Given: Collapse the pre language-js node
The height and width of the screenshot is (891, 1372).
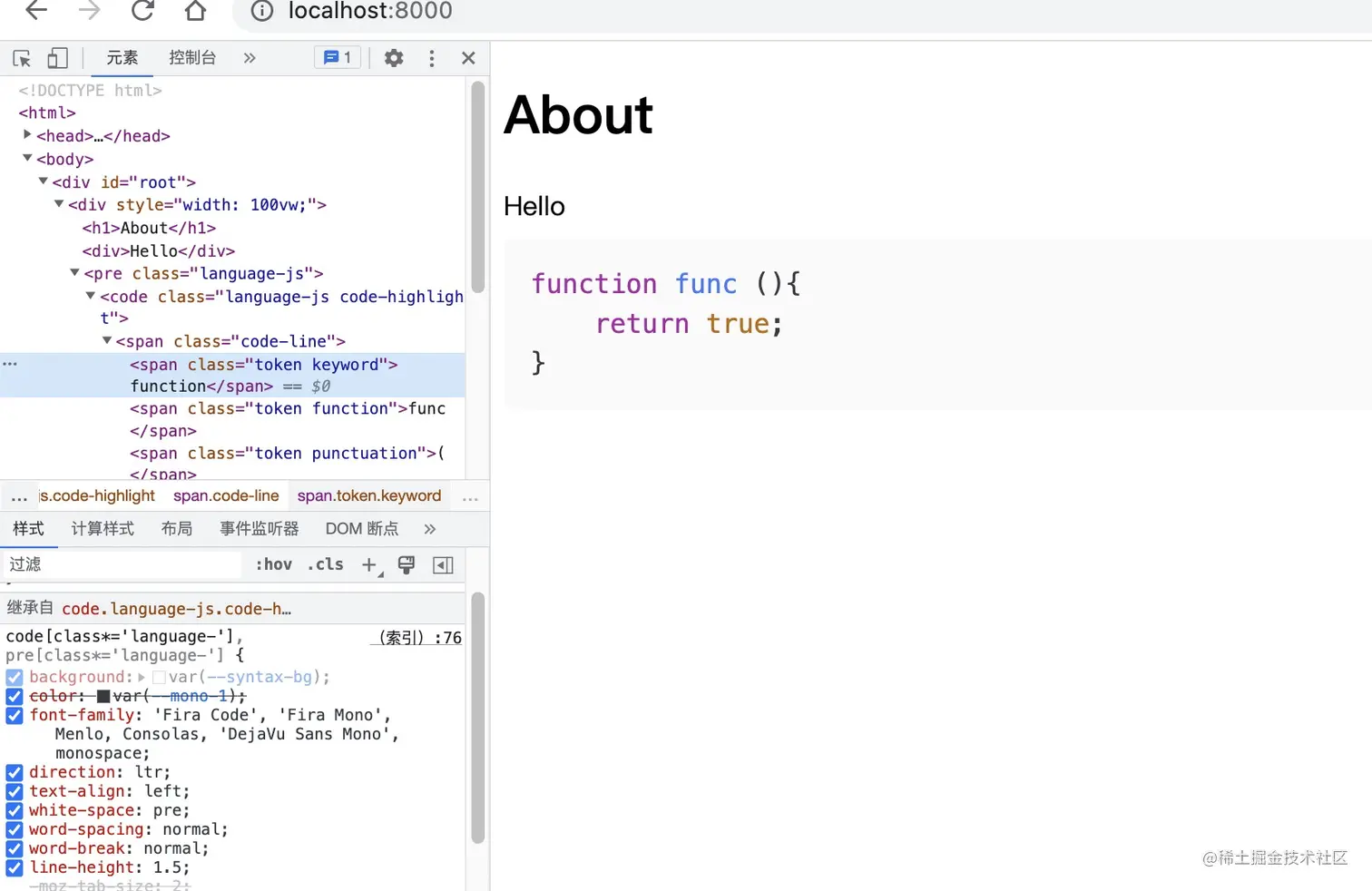Looking at the screenshot, I should tap(74, 272).
